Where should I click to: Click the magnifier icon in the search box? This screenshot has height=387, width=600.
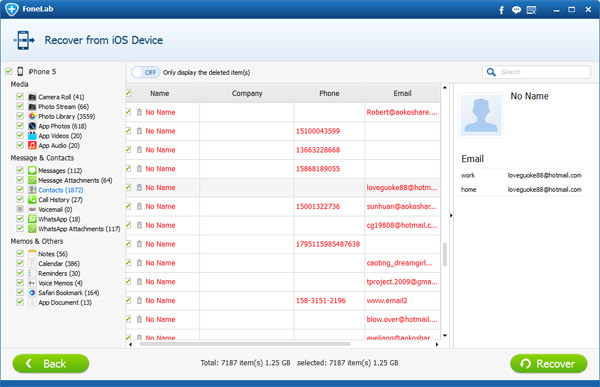click(x=491, y=72)
